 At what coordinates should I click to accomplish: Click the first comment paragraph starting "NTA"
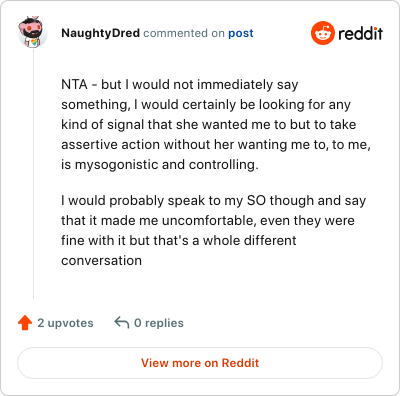click(216, 124)
